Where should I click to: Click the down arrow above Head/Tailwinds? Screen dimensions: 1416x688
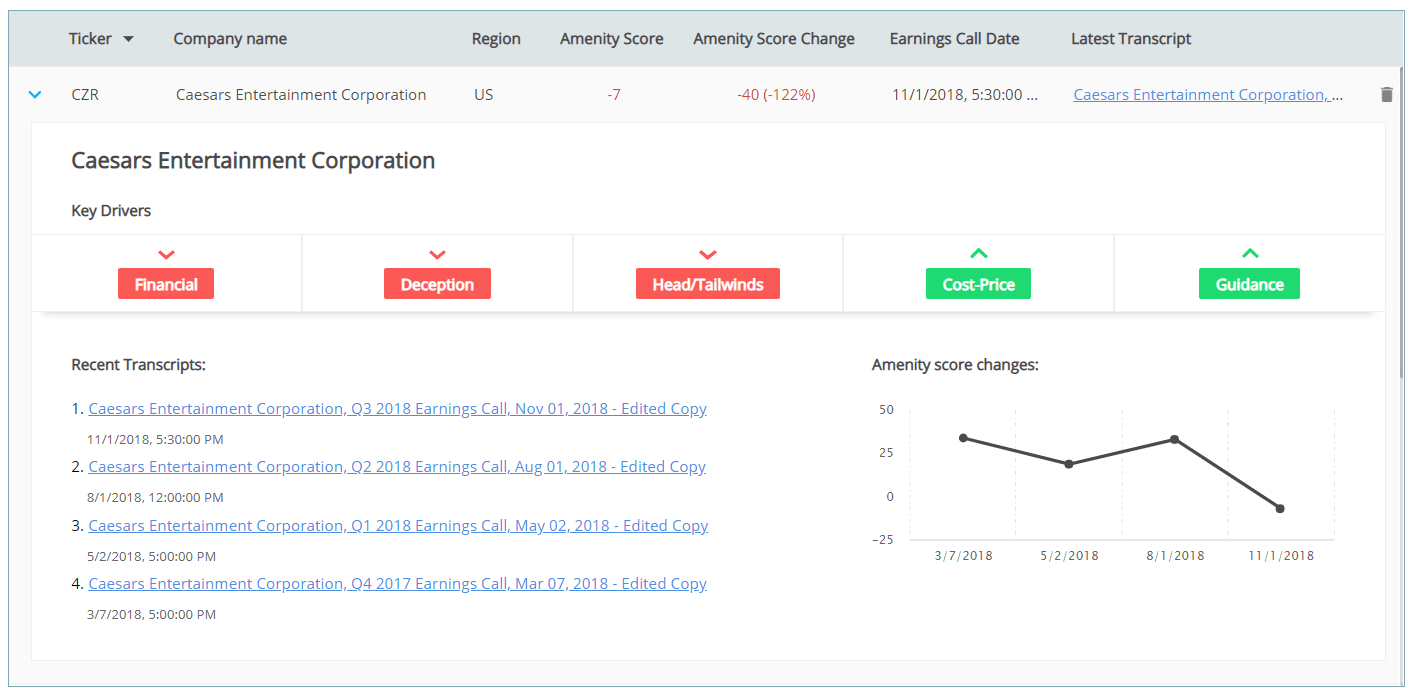(708, 255)
